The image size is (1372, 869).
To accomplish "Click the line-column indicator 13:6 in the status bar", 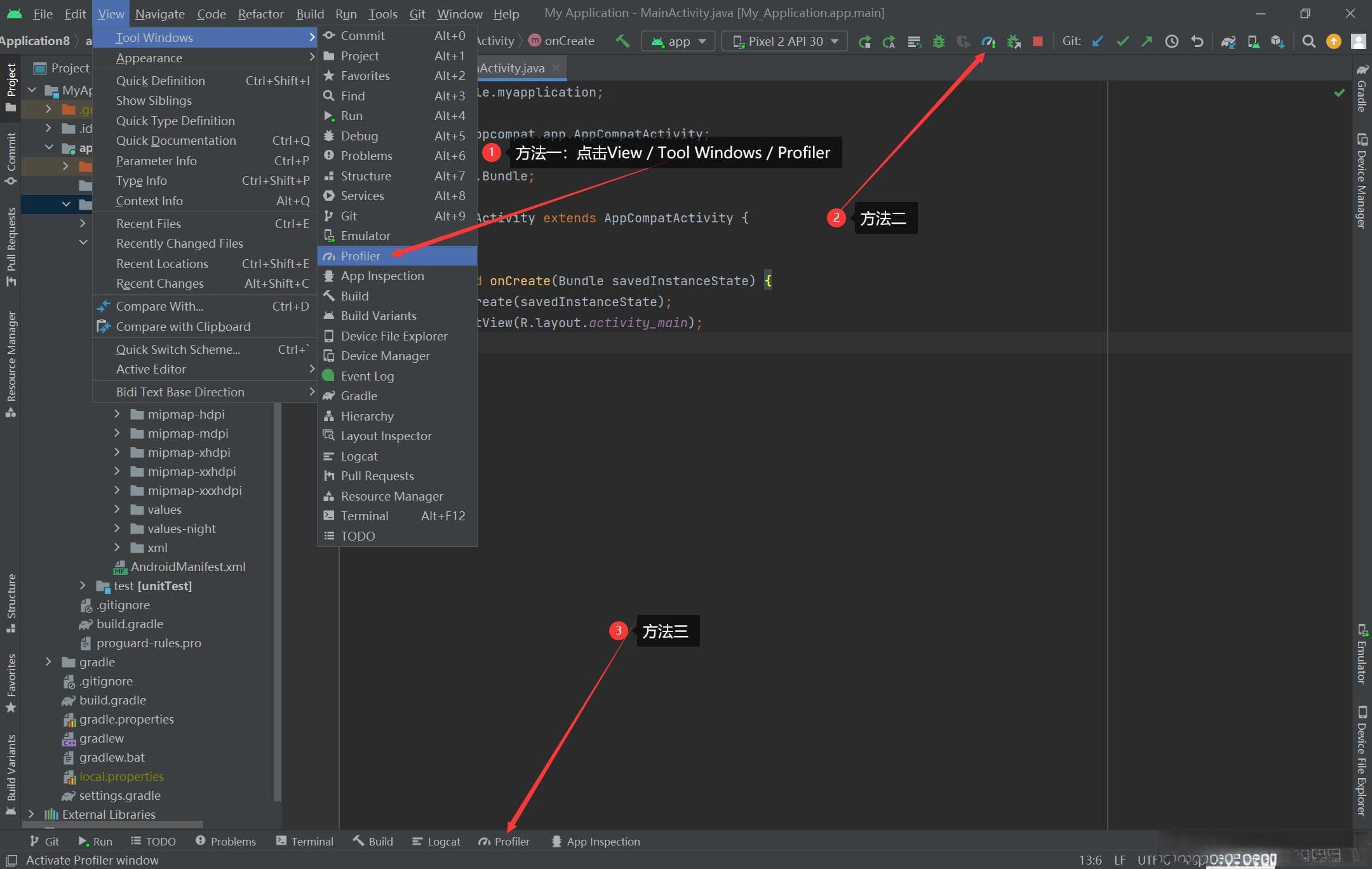I will pos(1090,860).
